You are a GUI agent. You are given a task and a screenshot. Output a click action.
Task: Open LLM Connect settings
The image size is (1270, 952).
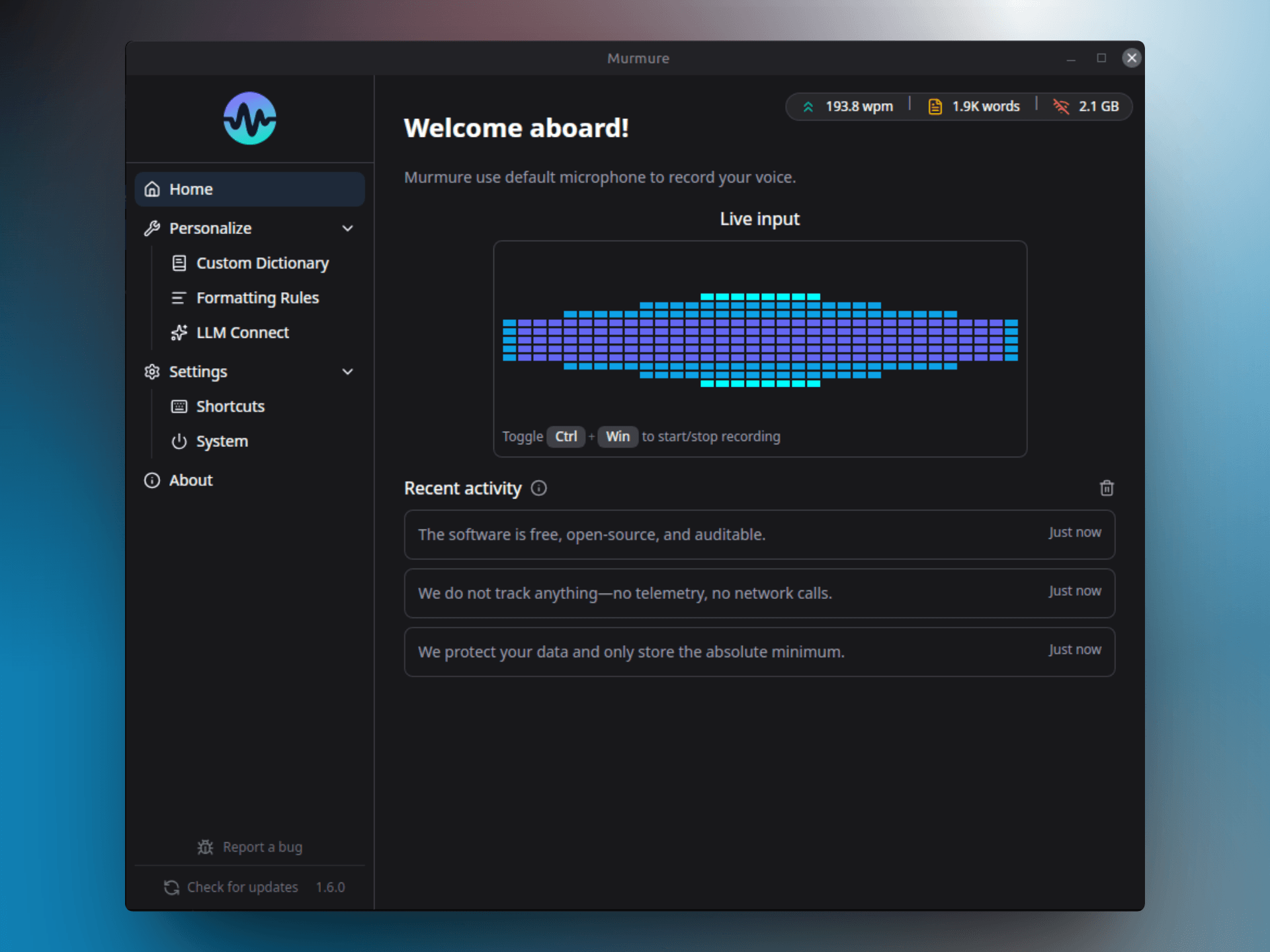click(x=242, y=333)
